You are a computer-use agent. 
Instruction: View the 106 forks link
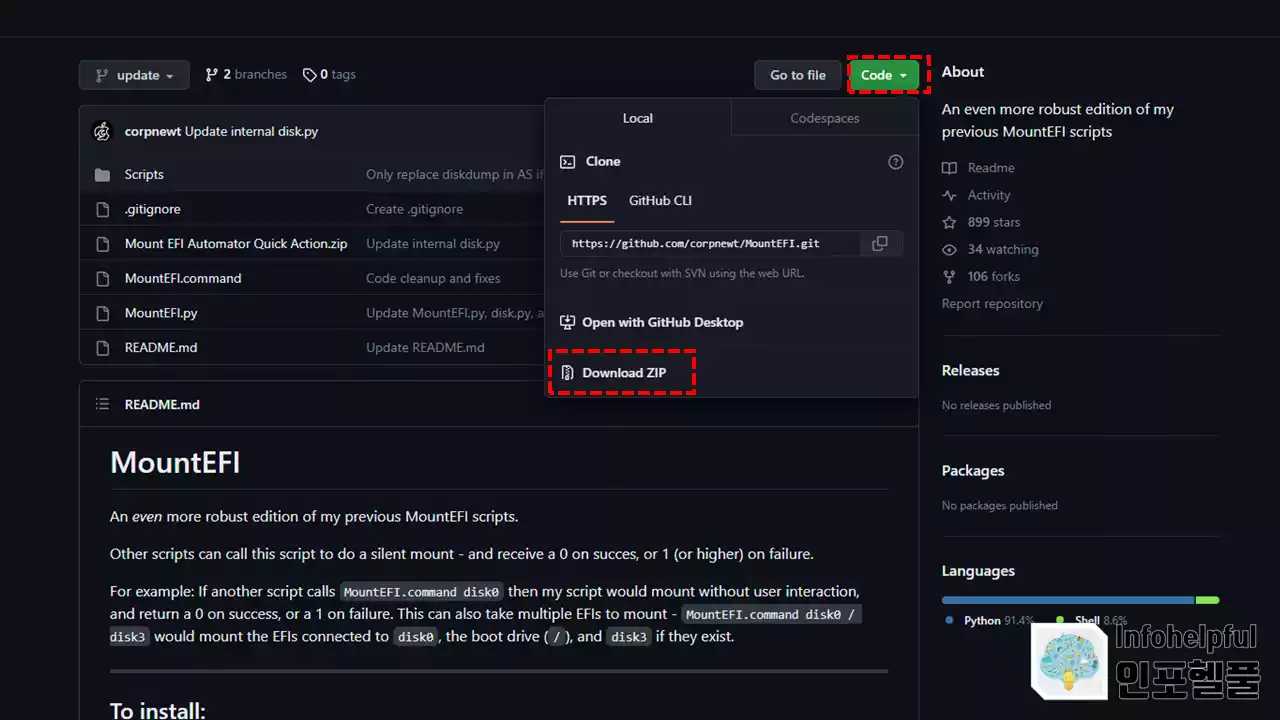994,276
